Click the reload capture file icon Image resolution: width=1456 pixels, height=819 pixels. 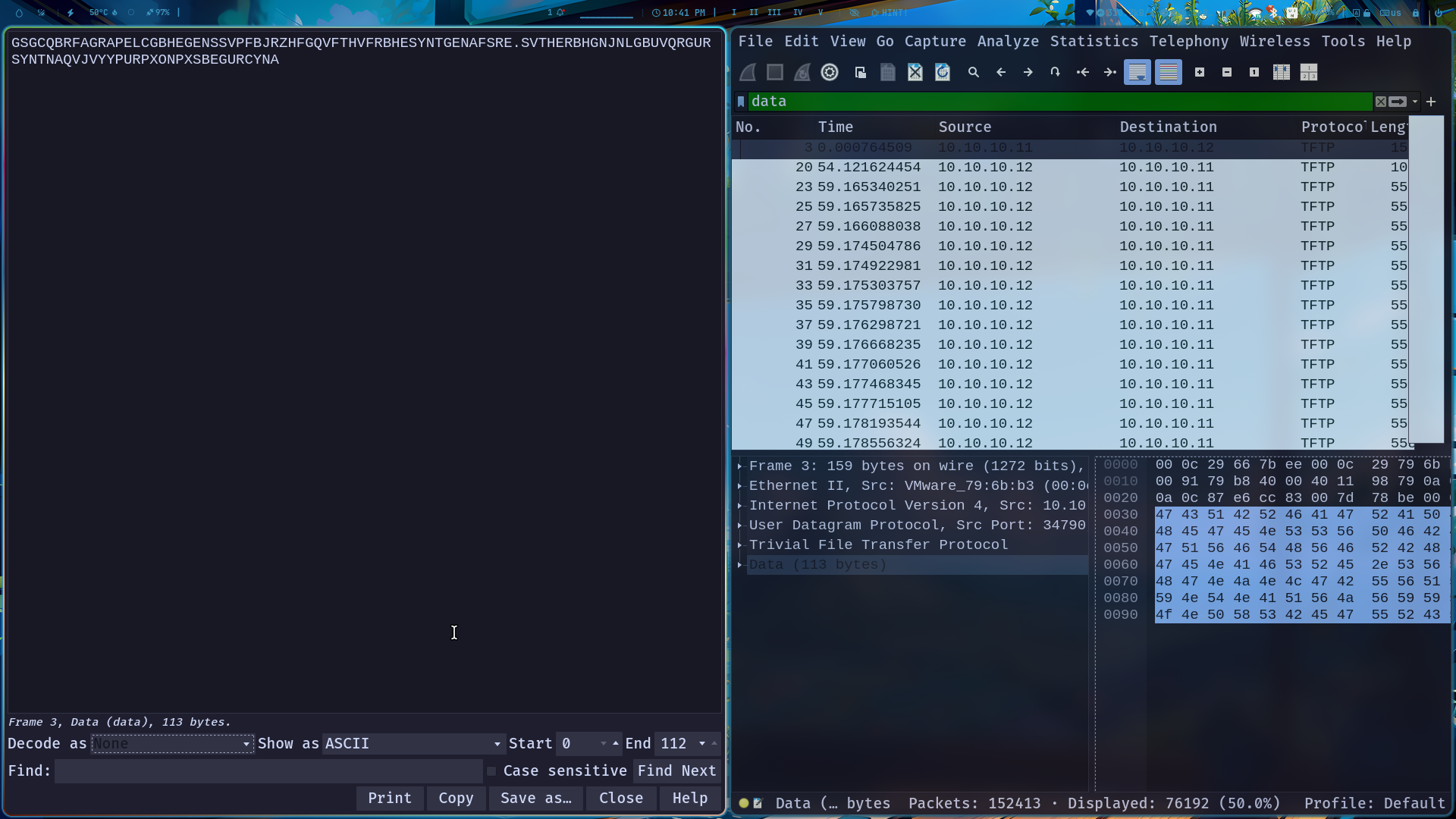coord(943,72)
